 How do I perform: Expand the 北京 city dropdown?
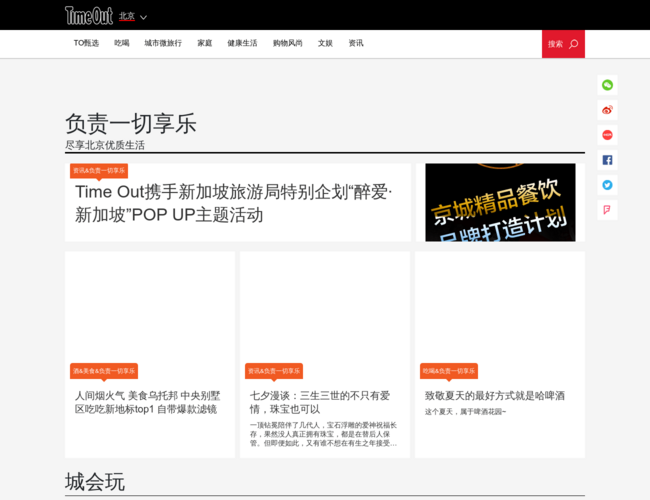pyautogui.click(x=133, y=17)
